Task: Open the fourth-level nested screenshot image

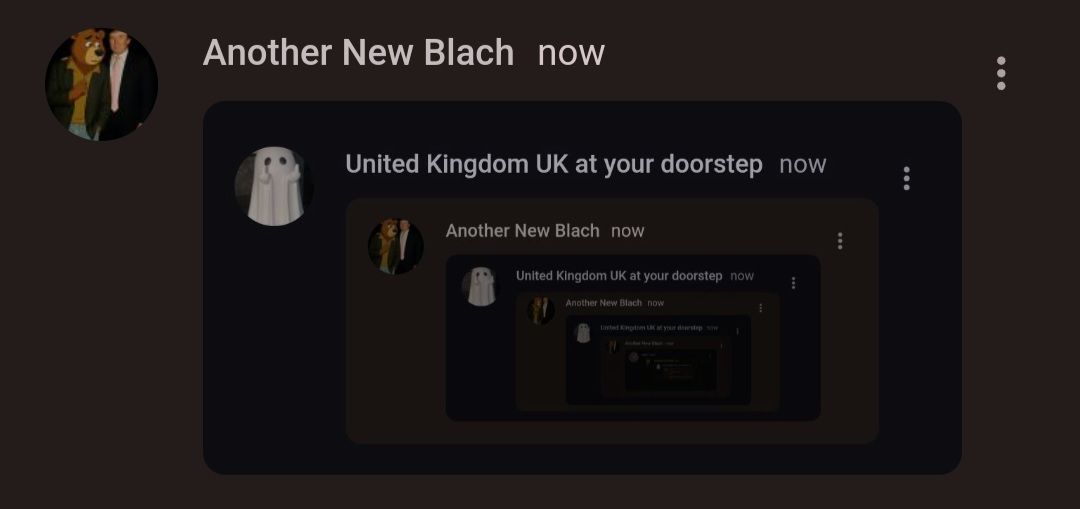Action: click(647, 351)
